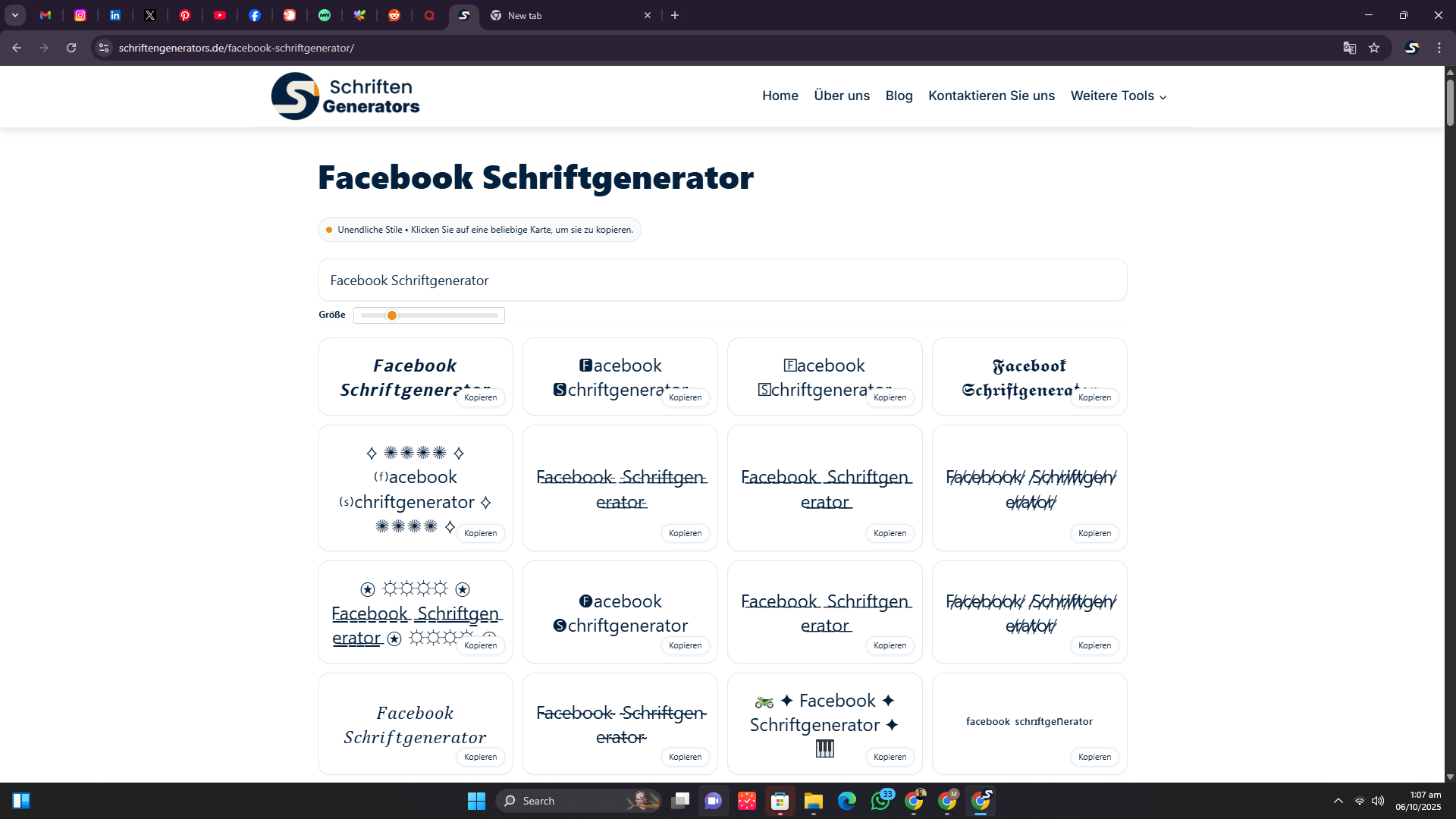
Task: Toggle the bookmark star for this page
Action: tap(1375, 47)
